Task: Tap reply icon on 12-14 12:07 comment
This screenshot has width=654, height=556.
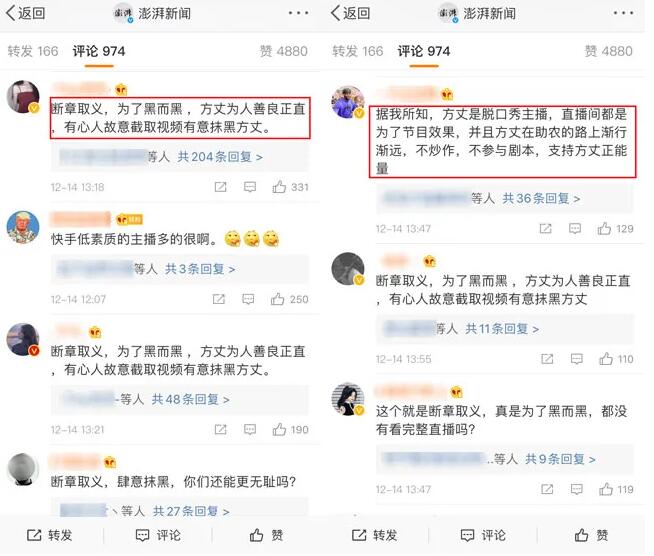Action: [249, 299]
